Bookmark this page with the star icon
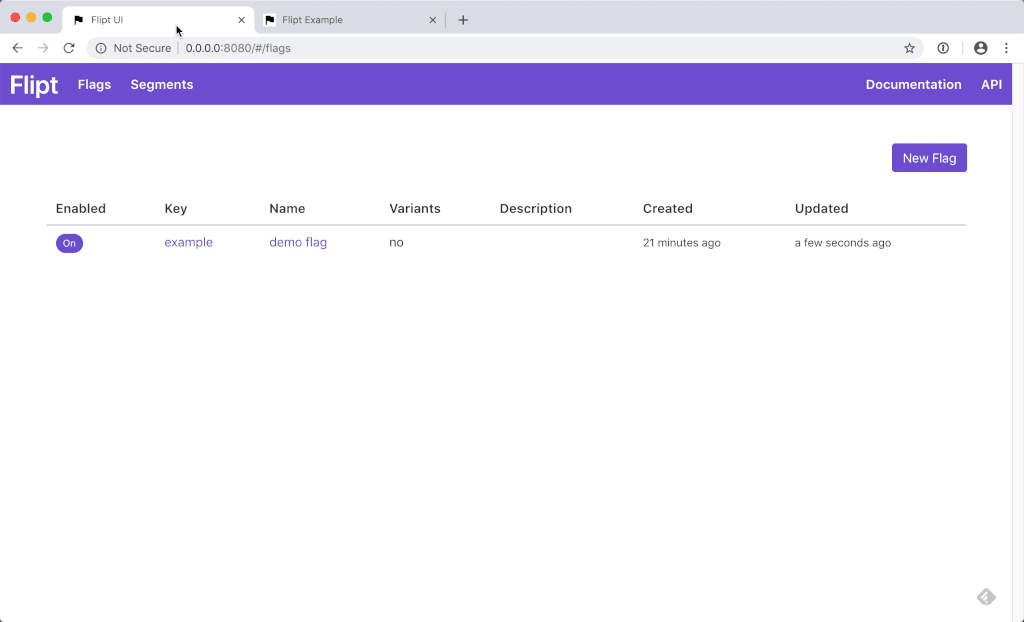The width and height of the screenshot is (1024, 622). pos(909,48)
